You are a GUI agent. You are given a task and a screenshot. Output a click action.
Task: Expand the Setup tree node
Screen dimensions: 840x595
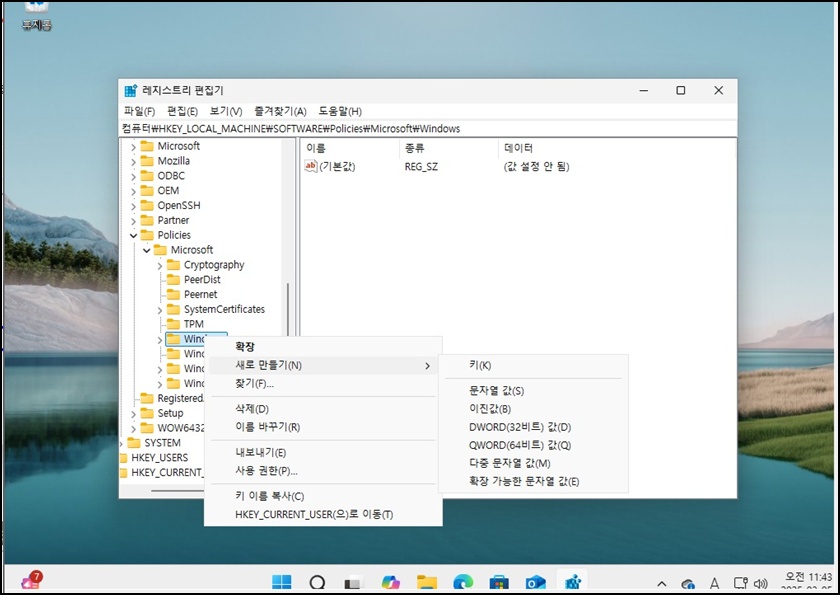[133, 414]
